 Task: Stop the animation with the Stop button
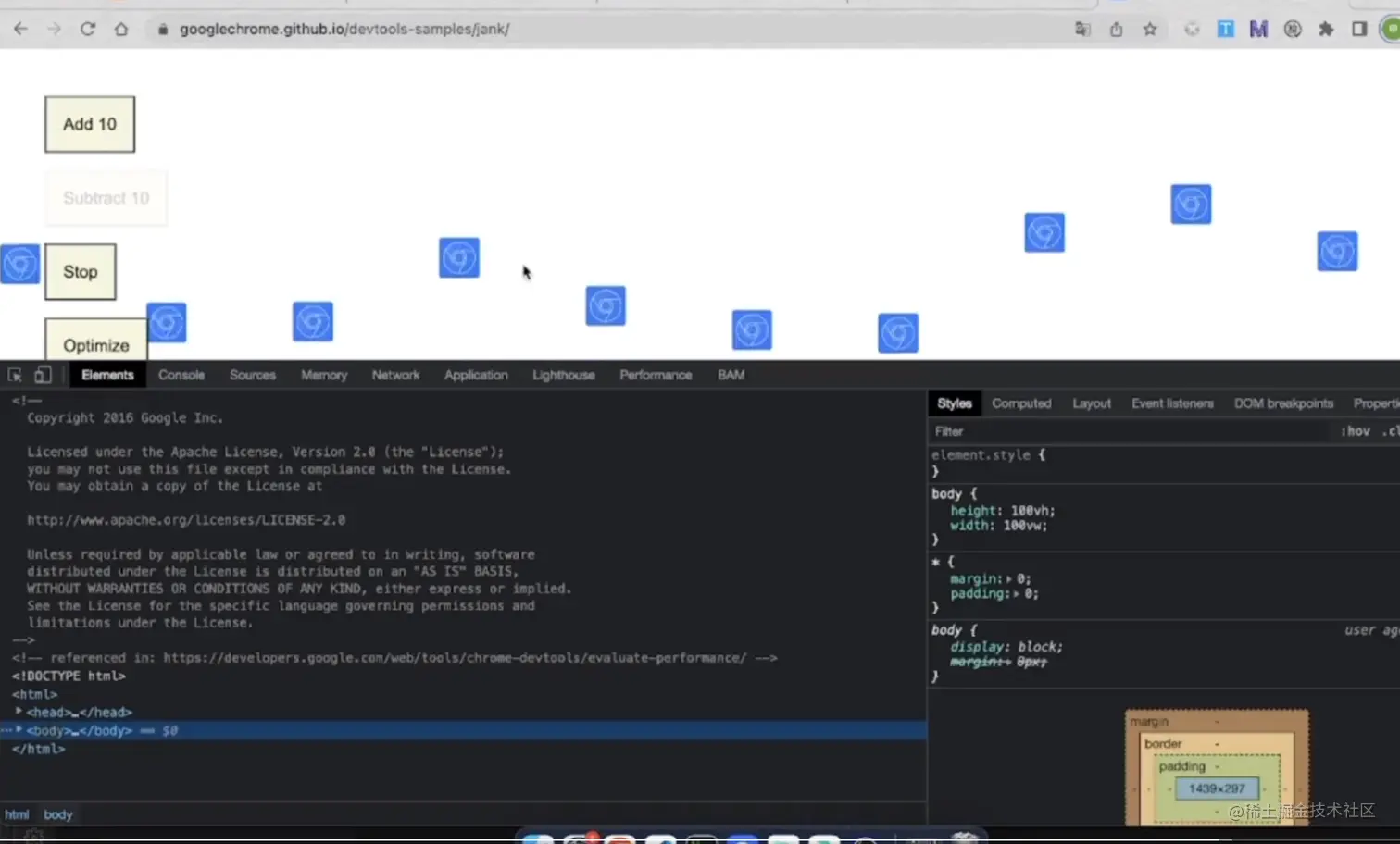click(81, 272)
